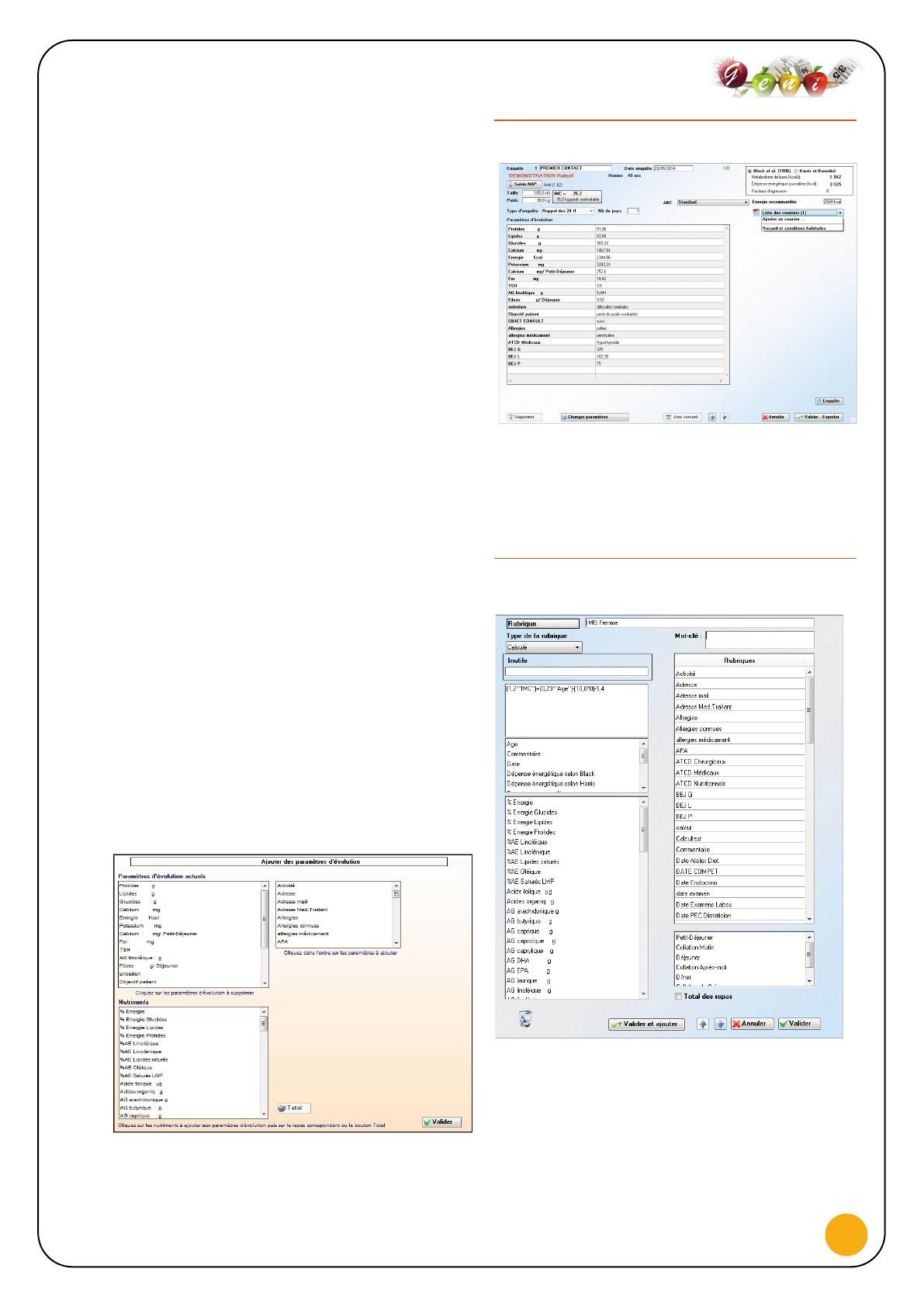Click the Rubrique name field MG Femme
Viewport: 924px width, 1307px height.
click(700, 622)
